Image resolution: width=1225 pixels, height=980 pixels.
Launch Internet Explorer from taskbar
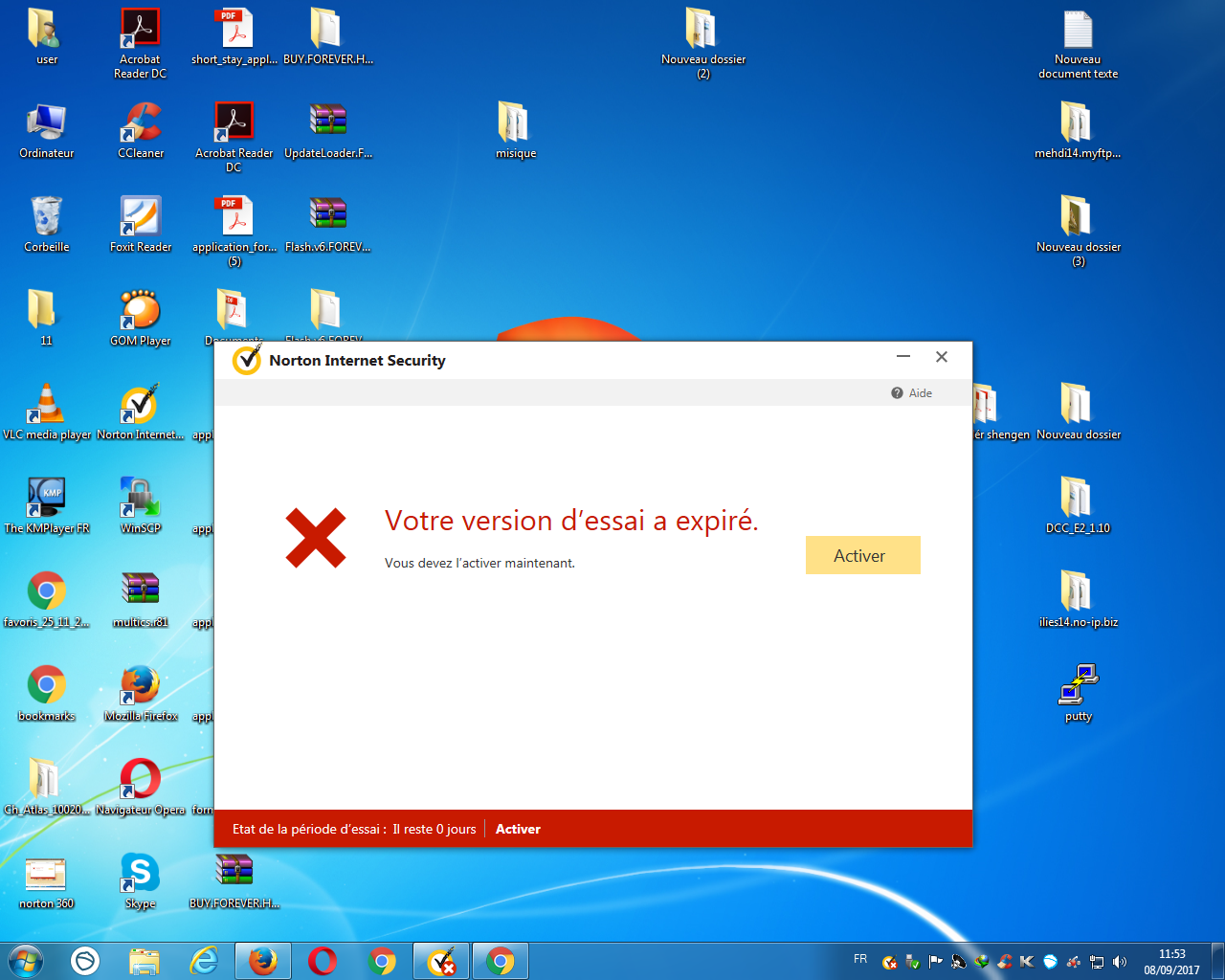tap(204, 960)
